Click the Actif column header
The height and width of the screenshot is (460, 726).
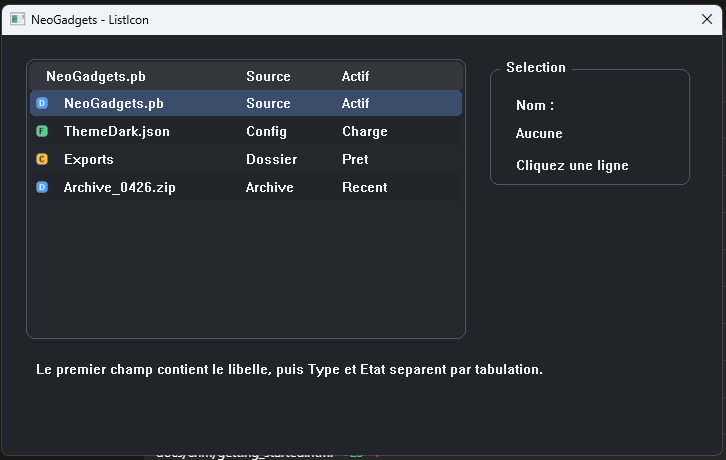point(355,76)
